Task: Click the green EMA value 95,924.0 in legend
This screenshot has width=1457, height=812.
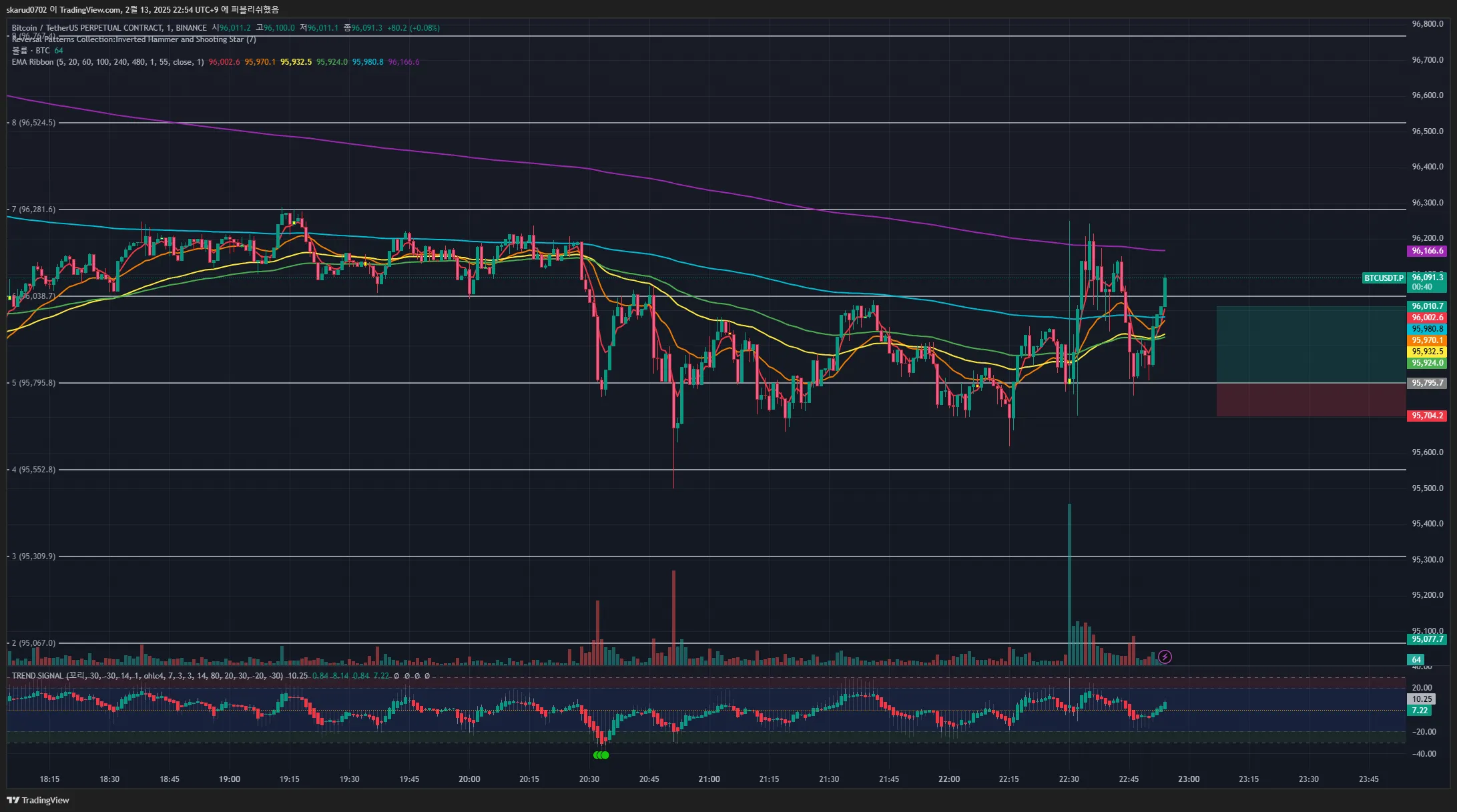Action: (x=332, y=62)
